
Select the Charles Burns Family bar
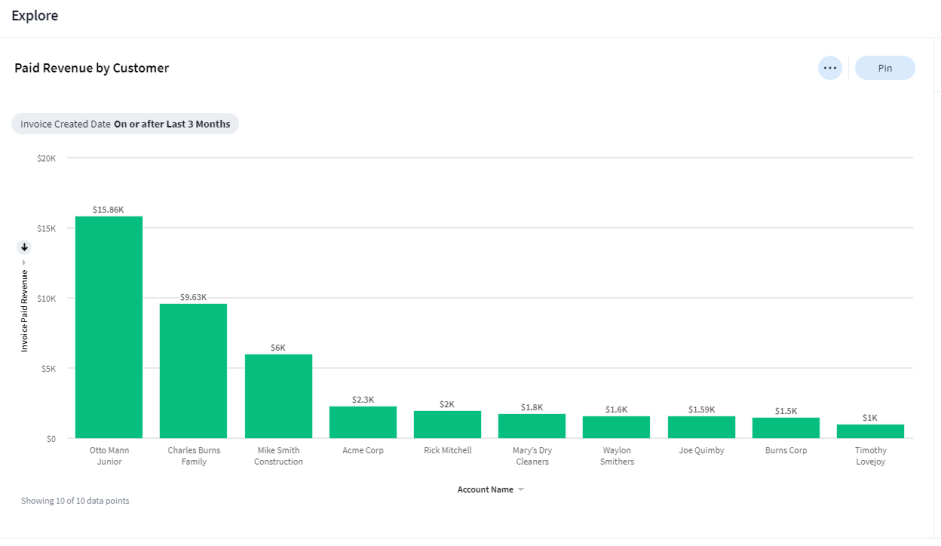click(x=193, y=371)
